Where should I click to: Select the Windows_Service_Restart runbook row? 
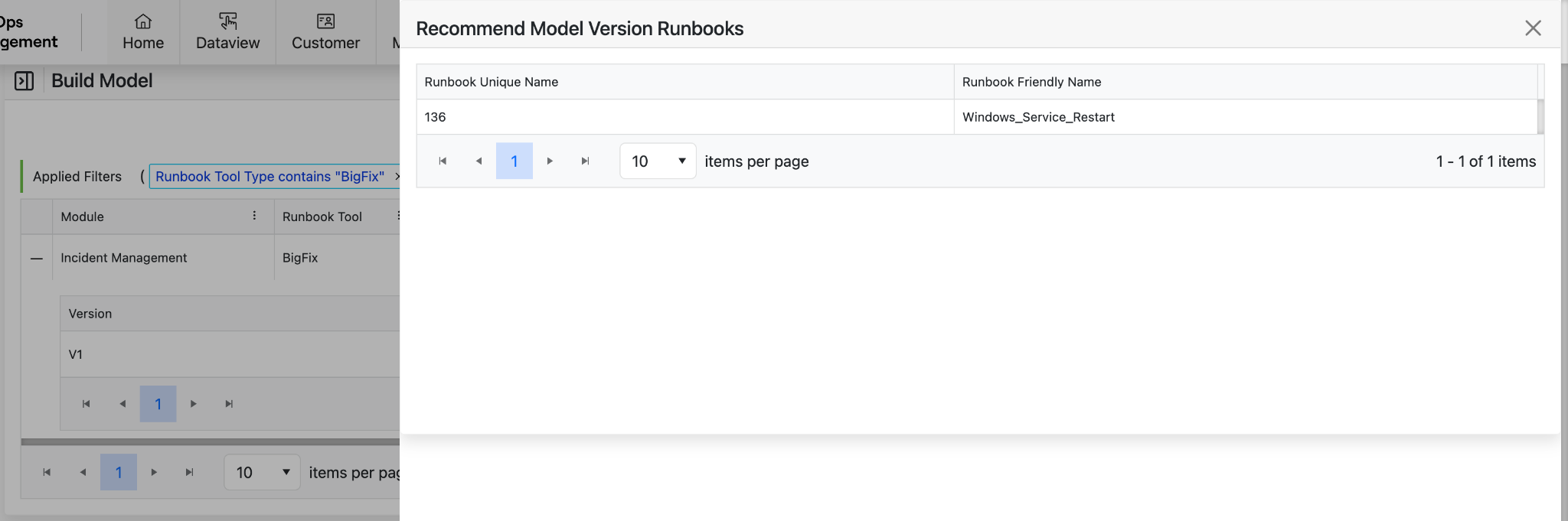1038,117
